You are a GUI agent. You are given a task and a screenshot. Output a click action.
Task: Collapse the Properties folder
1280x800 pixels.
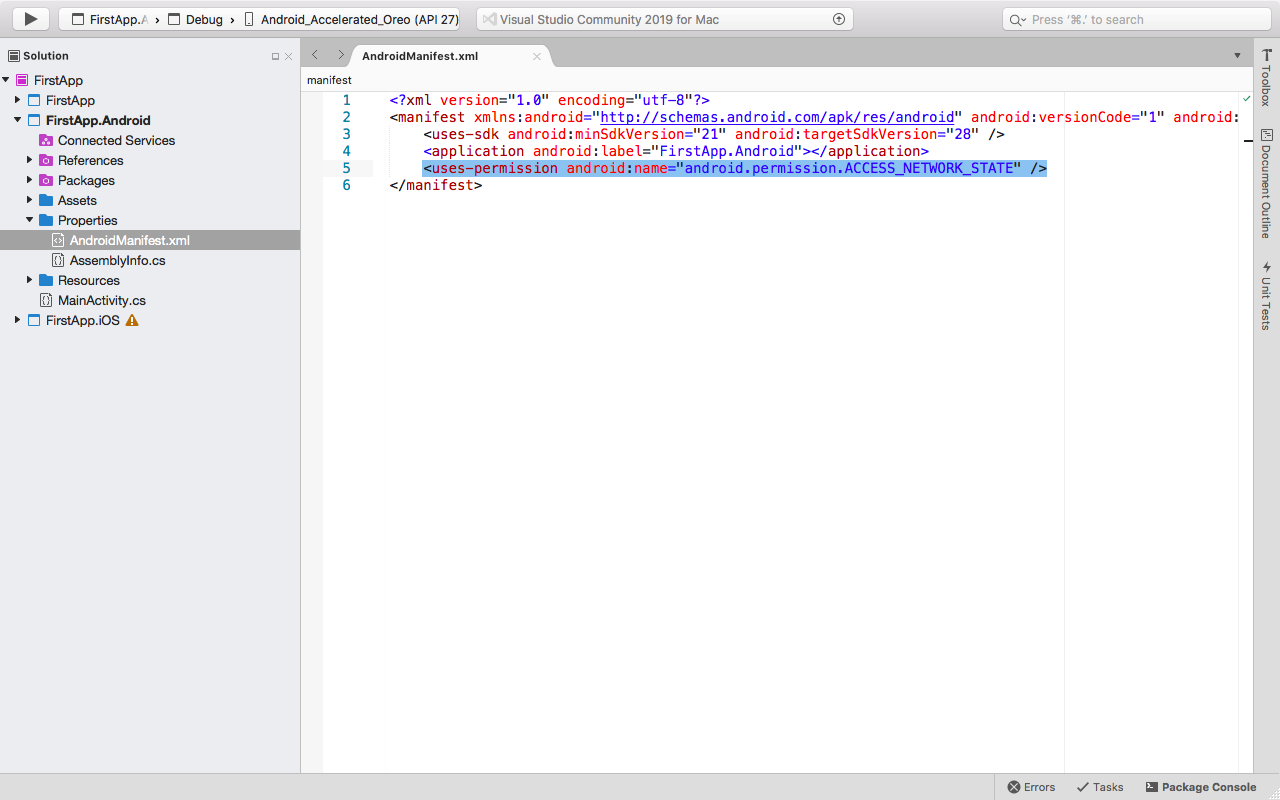30,220
